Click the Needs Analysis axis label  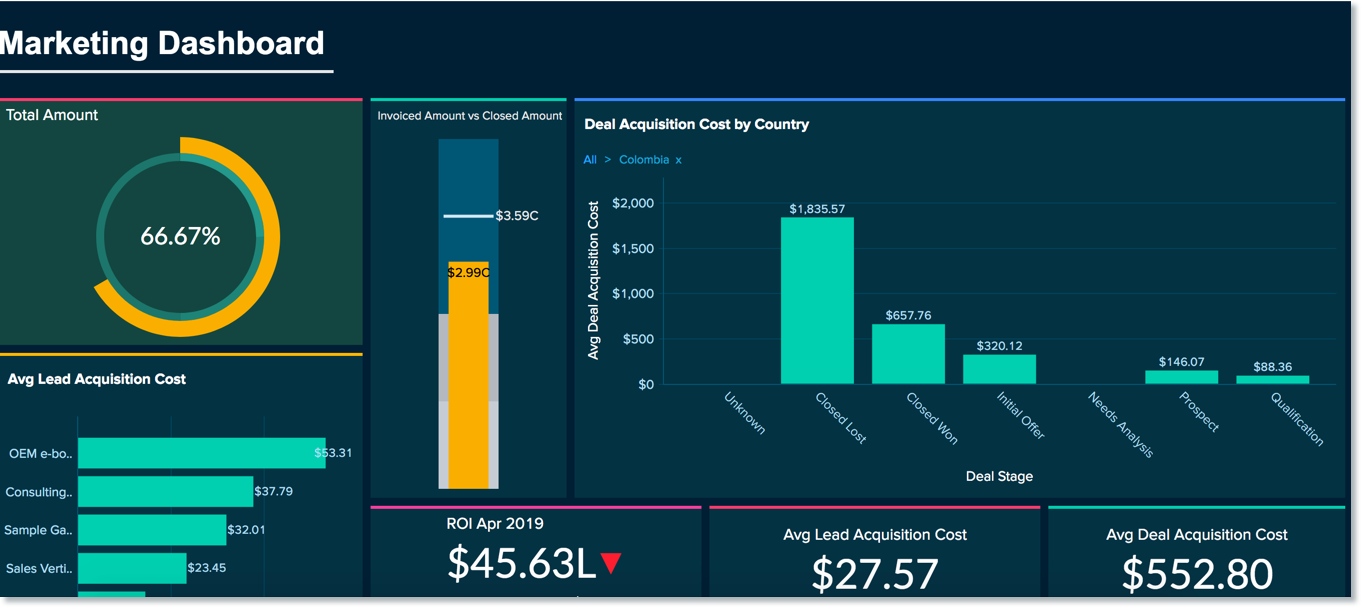[1121, 424]
